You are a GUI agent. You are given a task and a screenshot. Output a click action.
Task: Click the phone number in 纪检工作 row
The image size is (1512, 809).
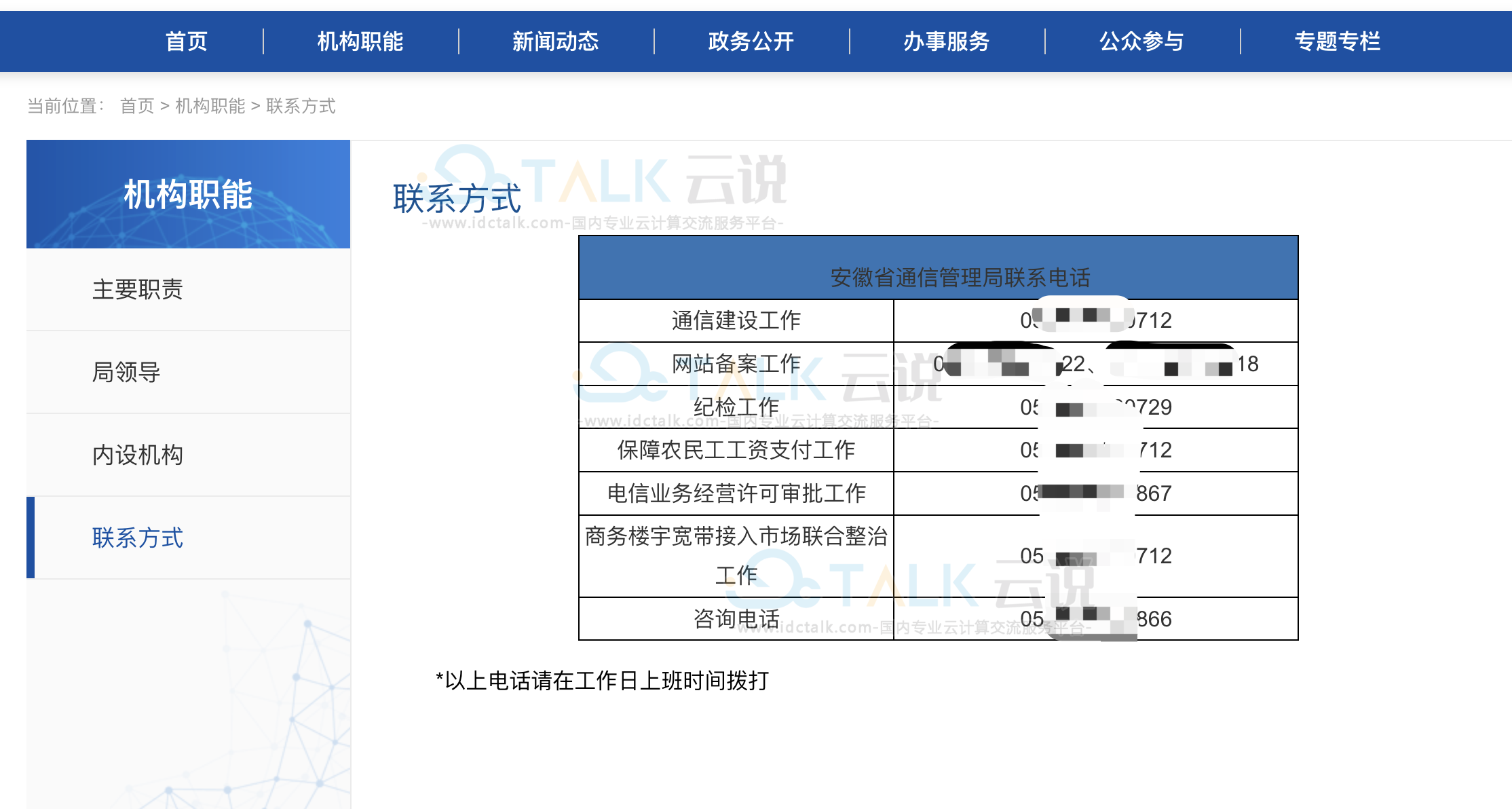coord(1096,407)
